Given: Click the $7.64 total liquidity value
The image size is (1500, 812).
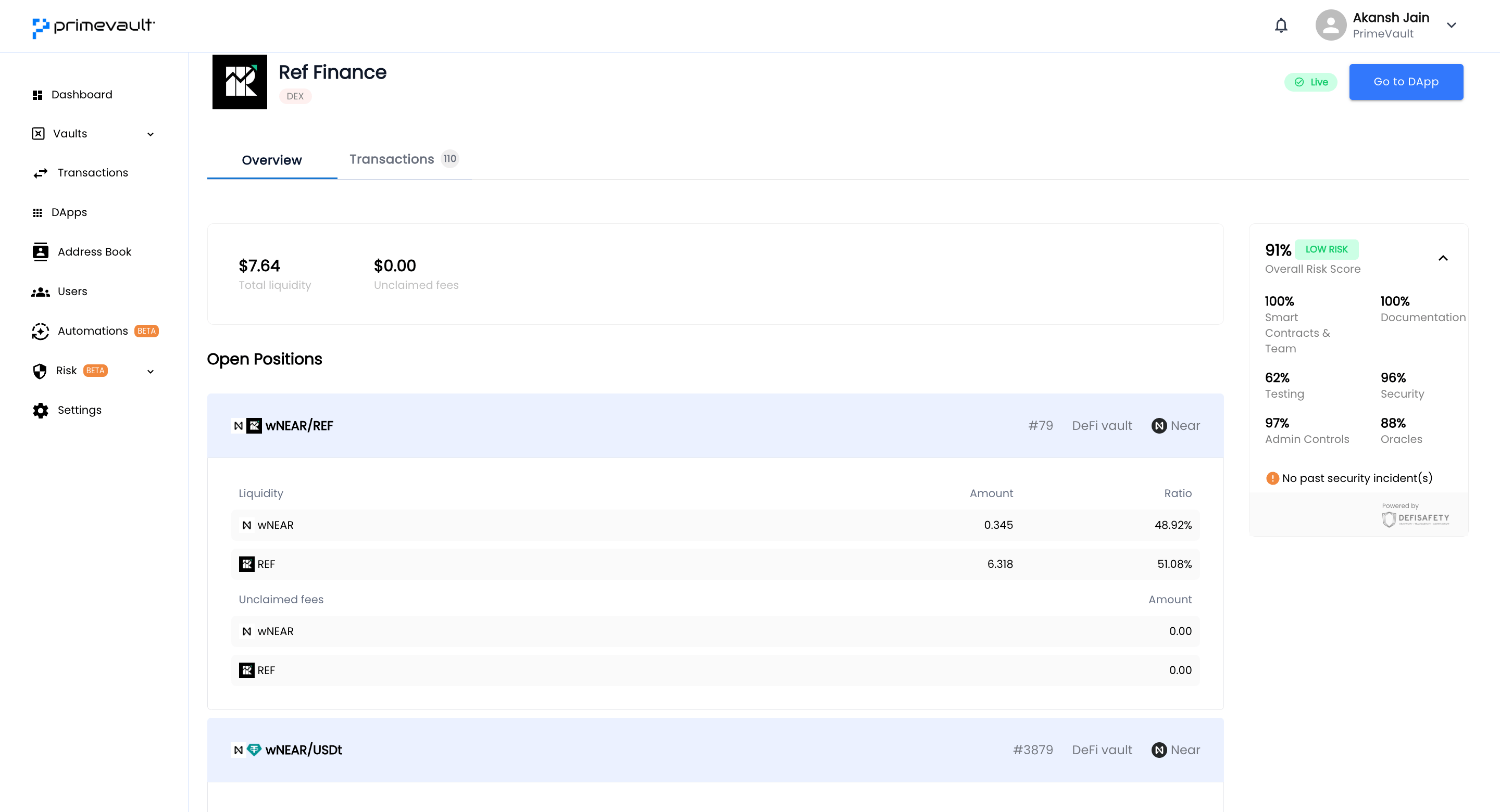Looking at the screenshot, I should coord(259,266).
